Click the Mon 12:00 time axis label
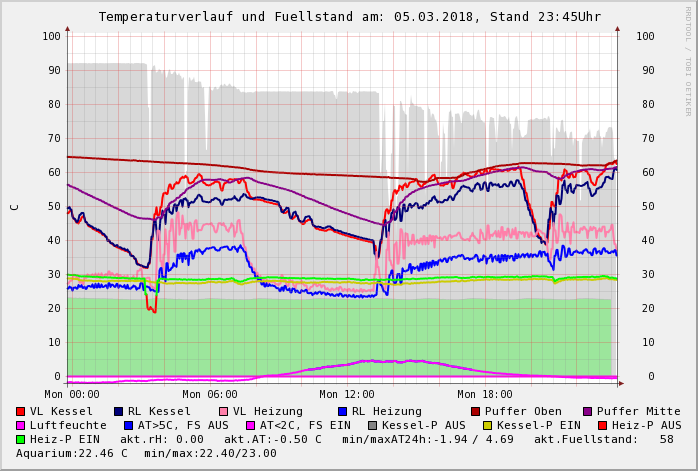The image size is (698, 471). (x=347, y=394)
